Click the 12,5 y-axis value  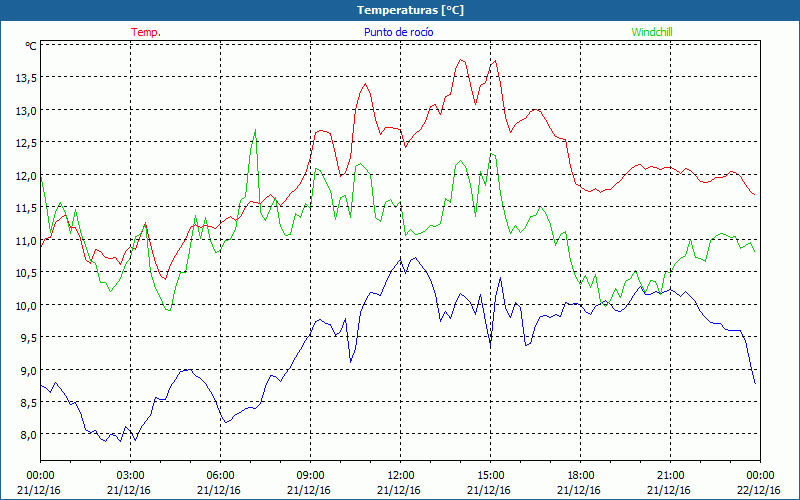(26, 143)
